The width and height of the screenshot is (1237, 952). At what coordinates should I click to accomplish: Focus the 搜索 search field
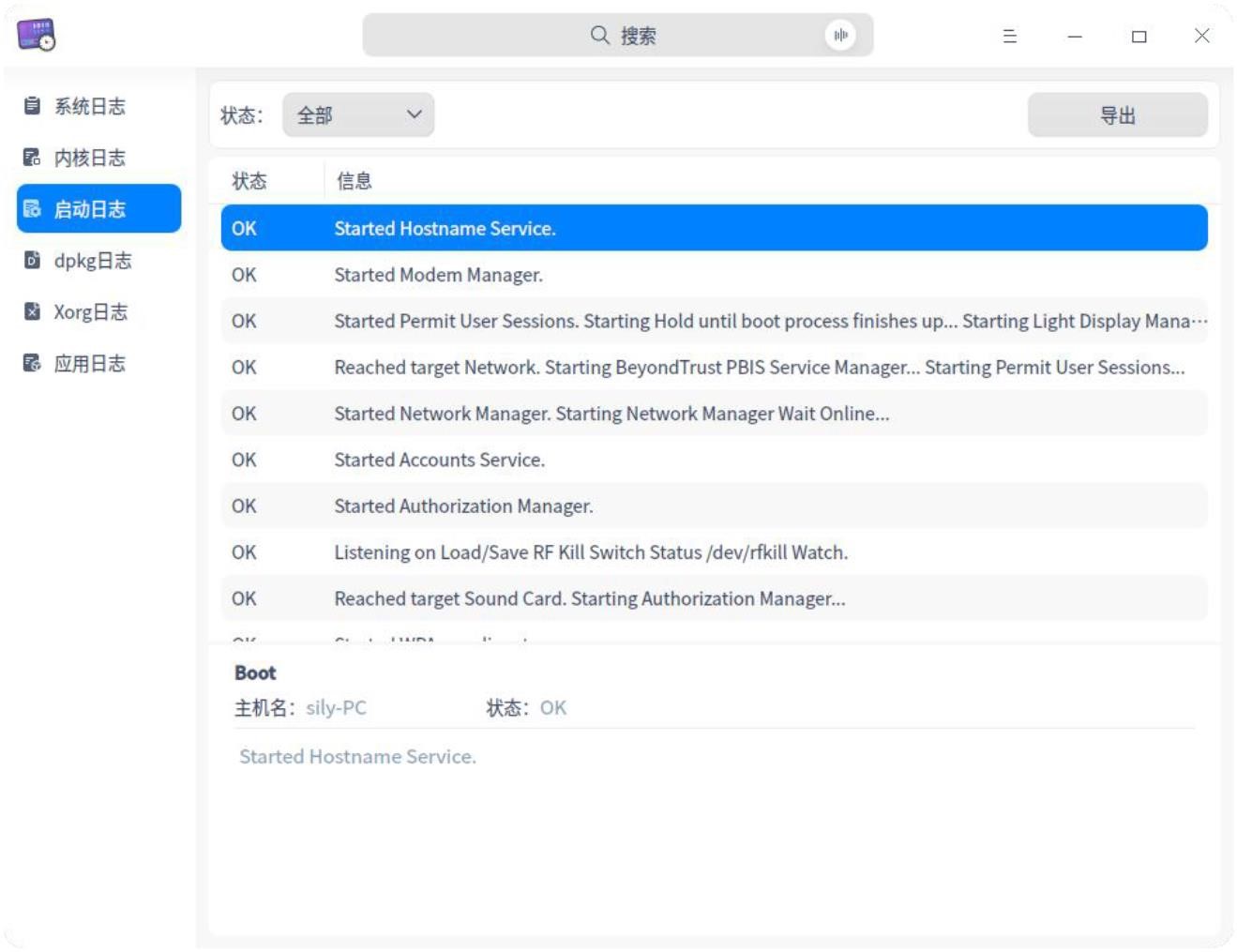tap(618, 36)
